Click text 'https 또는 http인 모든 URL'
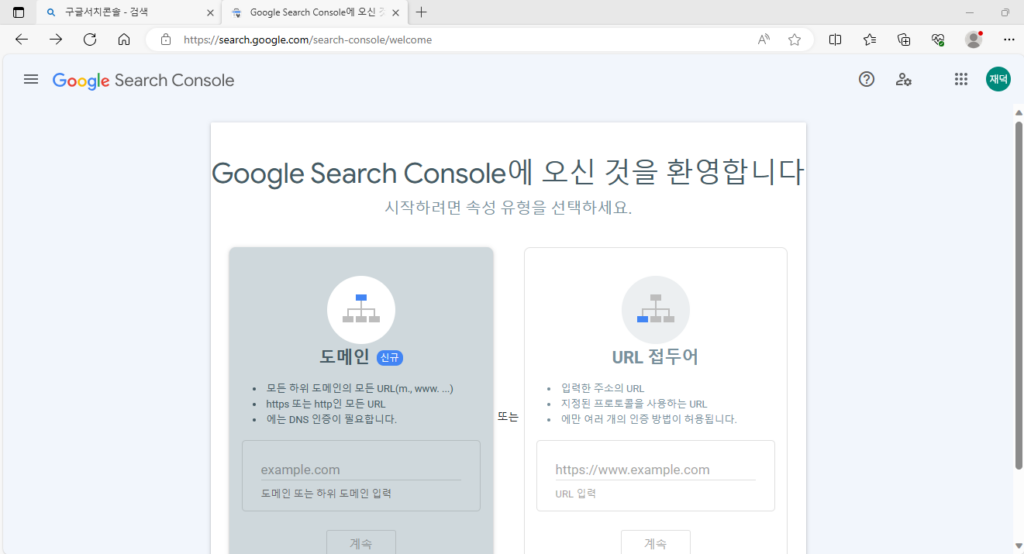Viewport: 1024px width, 554px height. tap(325, 404)
